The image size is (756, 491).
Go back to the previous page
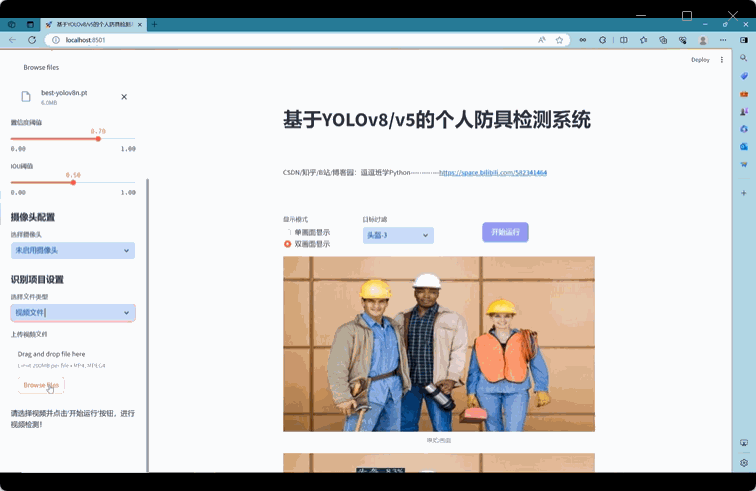(x=13, y=40)
